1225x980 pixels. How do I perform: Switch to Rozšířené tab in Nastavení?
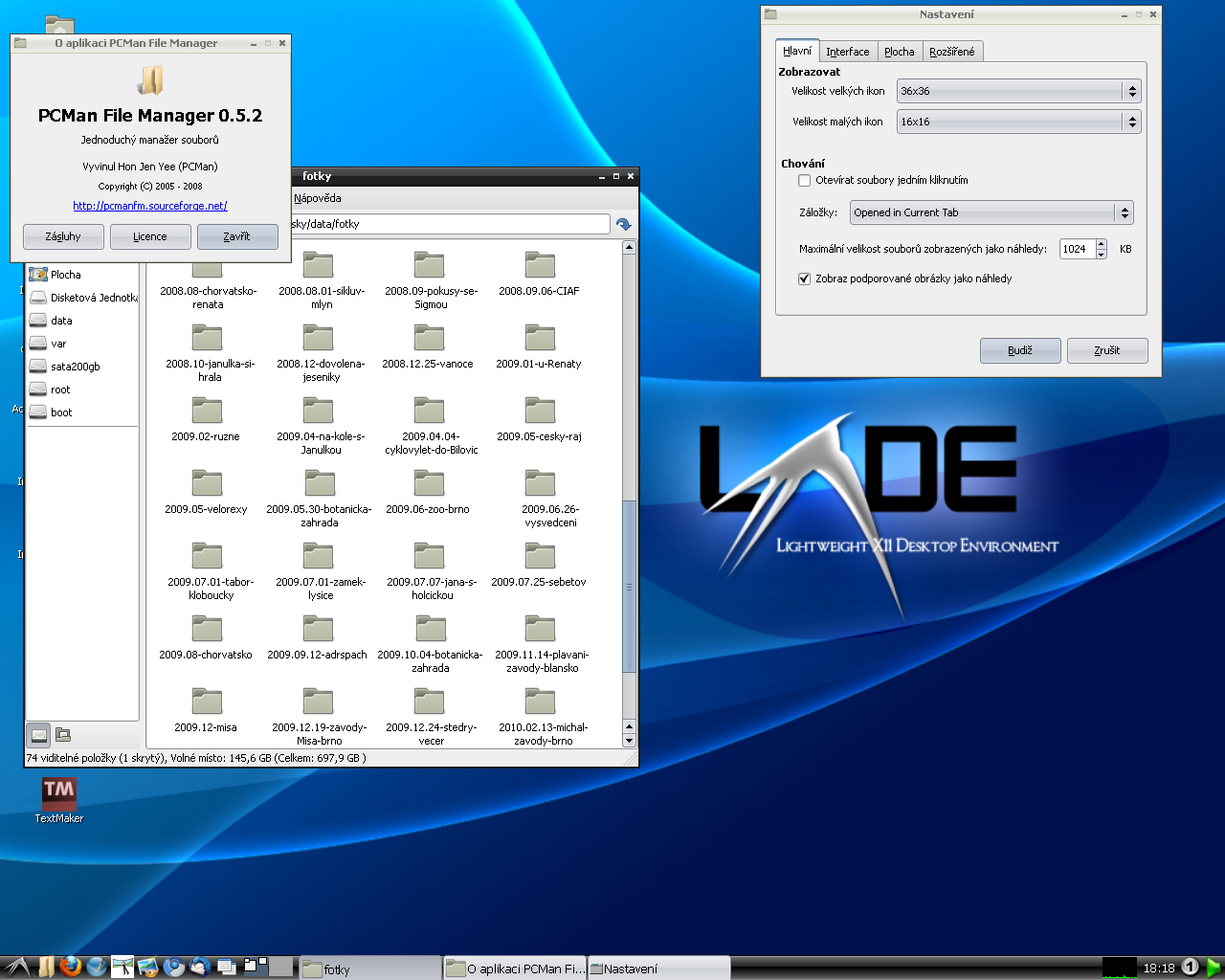(x=952, y=52)
